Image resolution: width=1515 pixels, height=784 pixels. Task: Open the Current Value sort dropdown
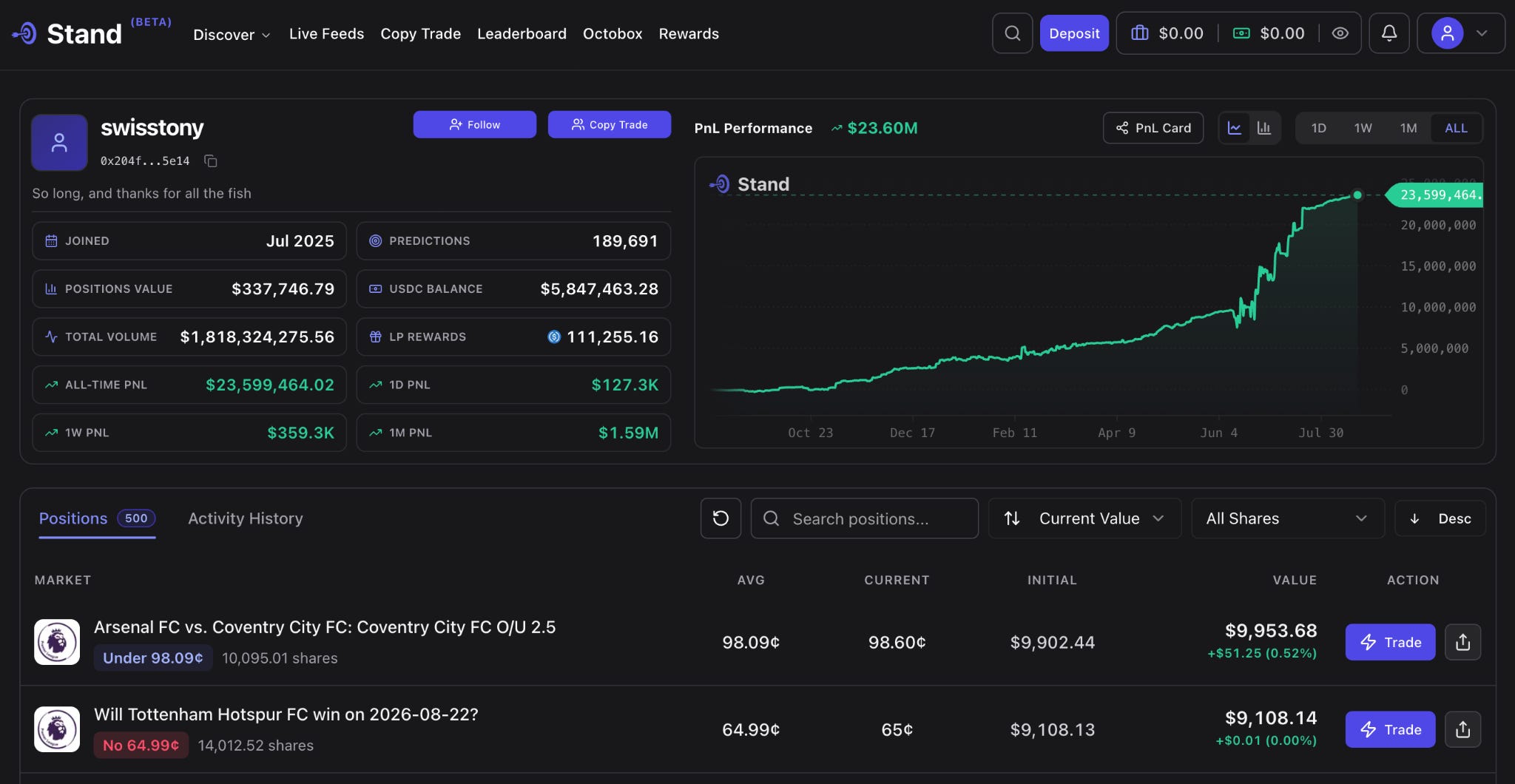[1084, 518]
